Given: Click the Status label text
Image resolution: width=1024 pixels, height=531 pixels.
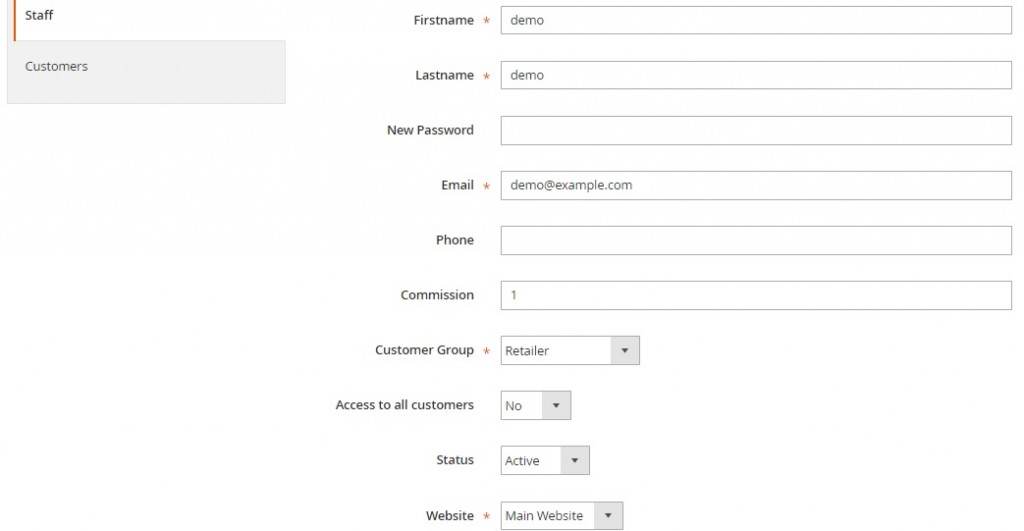Looking at the screenshot, I should tap(455, 460).
